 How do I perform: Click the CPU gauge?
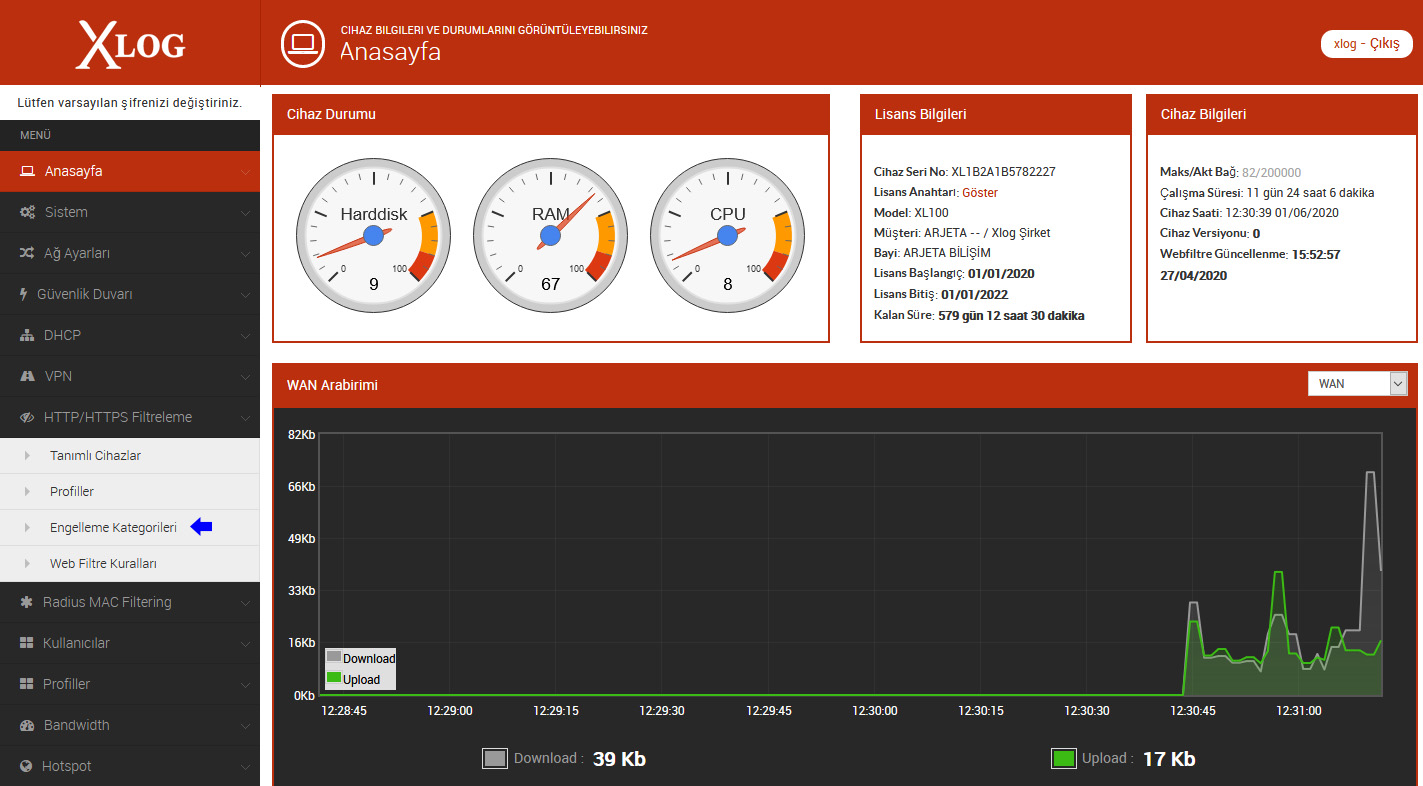727,236
